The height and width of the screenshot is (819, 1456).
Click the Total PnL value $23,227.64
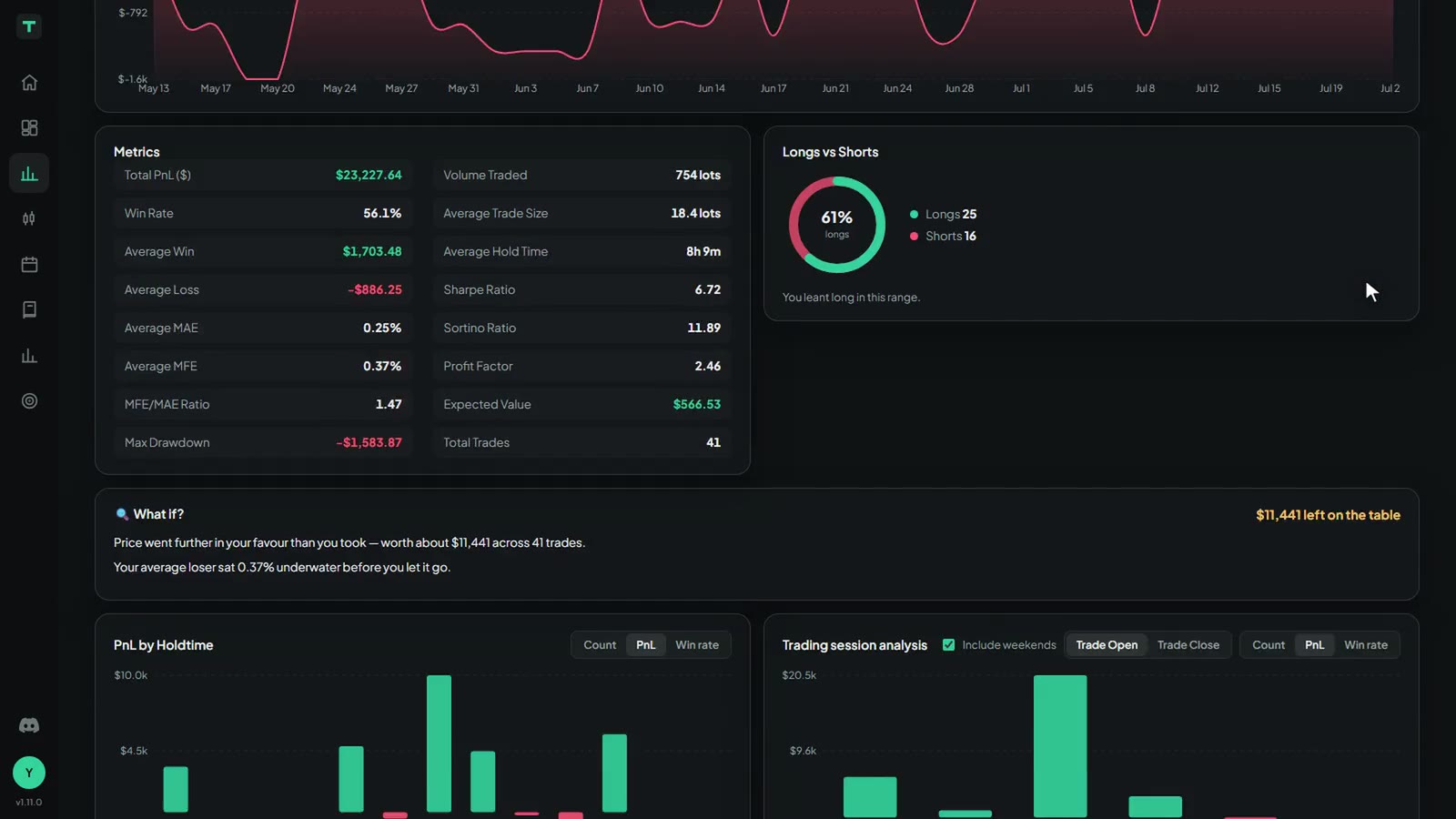click(369, 175)
